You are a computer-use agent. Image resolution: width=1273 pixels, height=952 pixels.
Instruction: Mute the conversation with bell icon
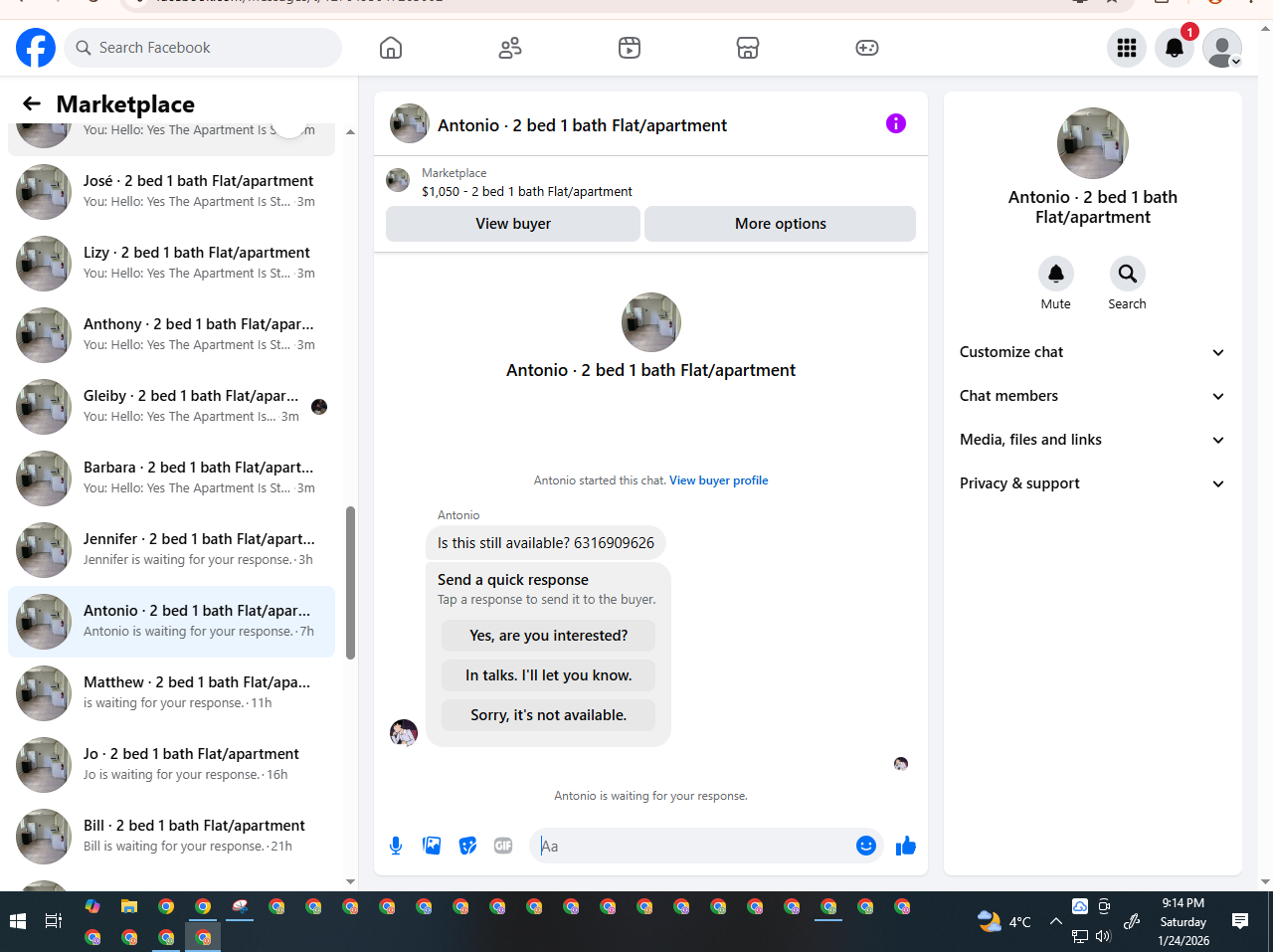coord(1056,274)
